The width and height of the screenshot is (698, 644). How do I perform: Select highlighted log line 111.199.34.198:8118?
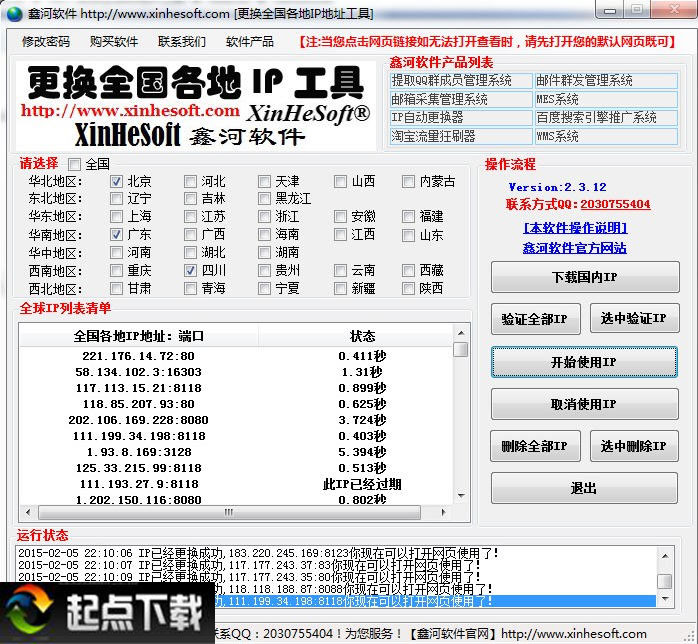tap(435, 601)
